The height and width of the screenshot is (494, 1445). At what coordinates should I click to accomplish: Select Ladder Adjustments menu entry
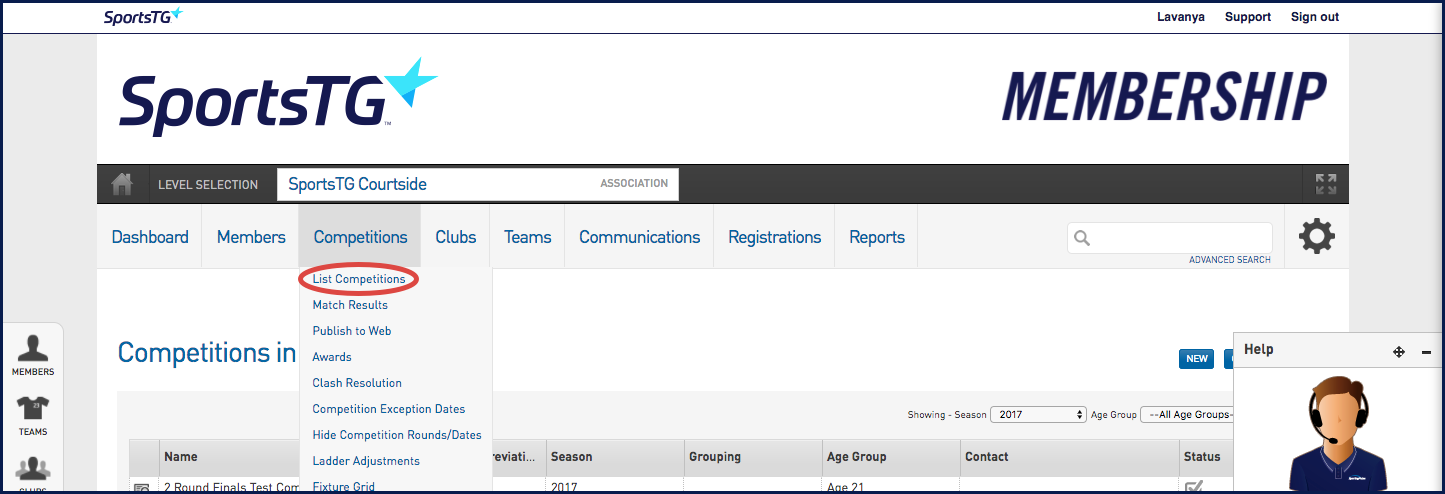pyautogui.click(x=366, y=461)
